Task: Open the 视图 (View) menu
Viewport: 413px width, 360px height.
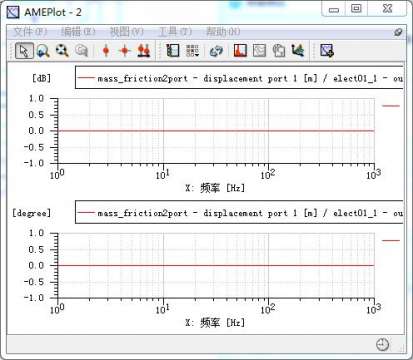Action: pyautogui.click(x=127, y=32)
